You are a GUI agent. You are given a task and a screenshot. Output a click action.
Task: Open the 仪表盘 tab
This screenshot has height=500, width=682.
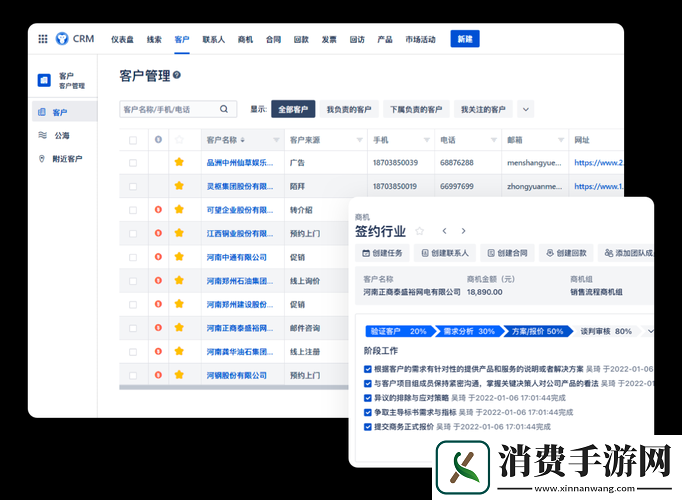click(x=122, y=40)
